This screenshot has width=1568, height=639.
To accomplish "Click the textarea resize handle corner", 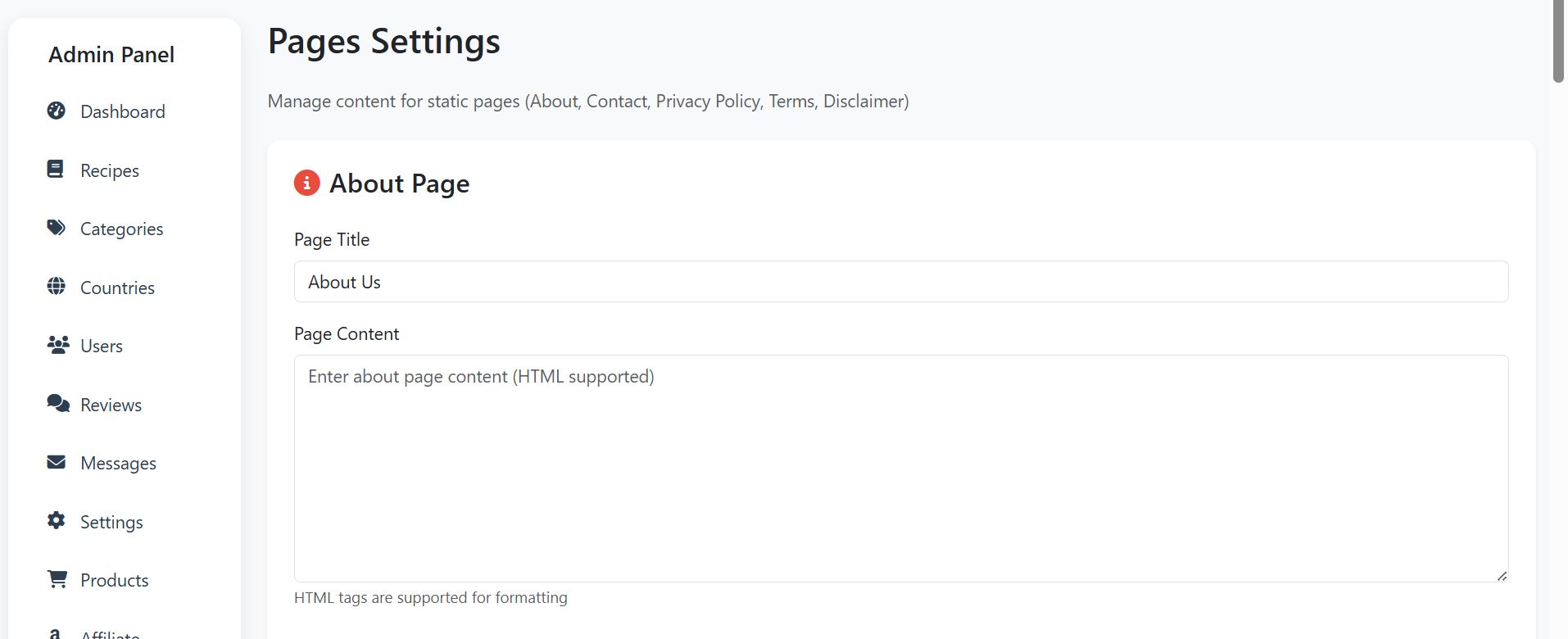I will [1501, 576].
